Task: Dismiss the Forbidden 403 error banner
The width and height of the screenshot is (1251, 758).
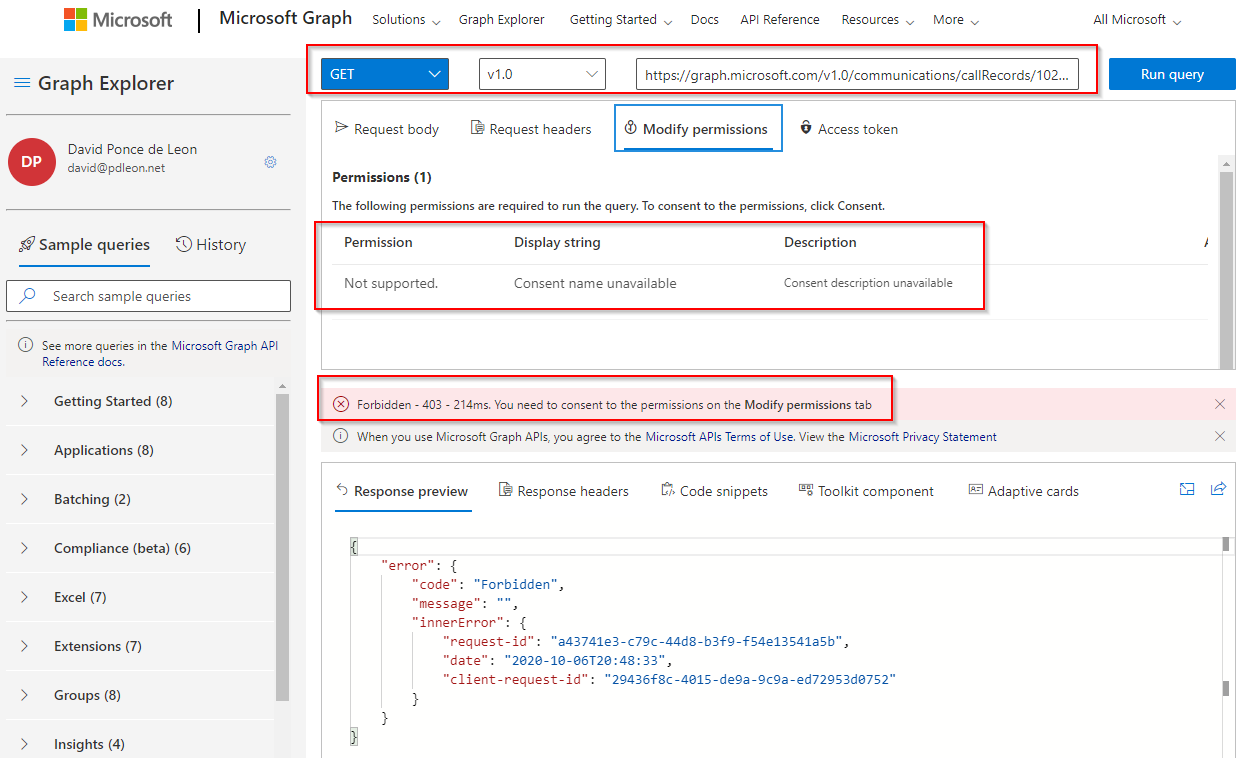Action: tap(1219, 404)
